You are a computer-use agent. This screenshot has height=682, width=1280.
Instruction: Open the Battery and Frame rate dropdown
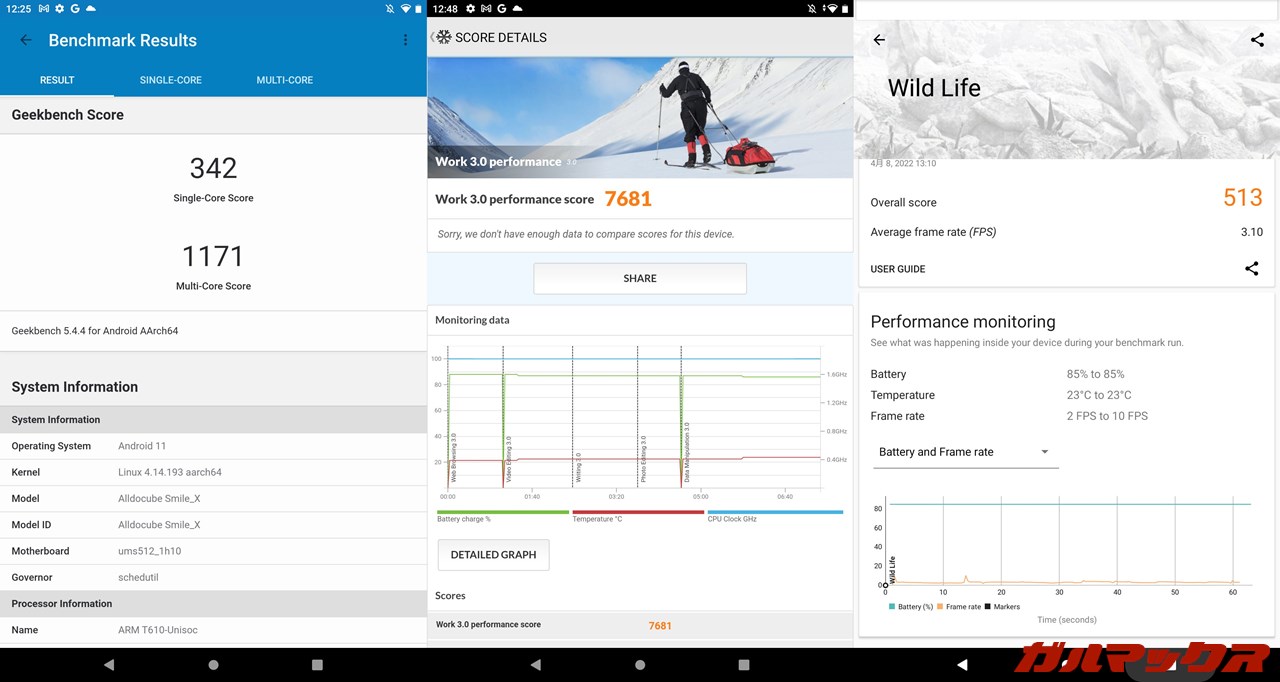965,452
